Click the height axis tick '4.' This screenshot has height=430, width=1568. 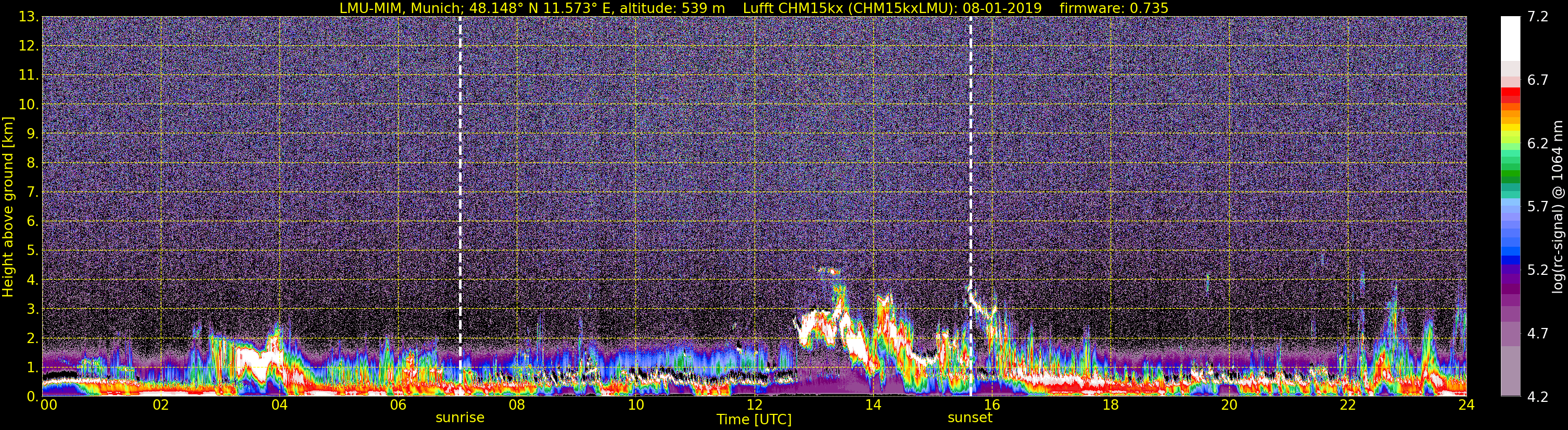[x=33, y=280]
